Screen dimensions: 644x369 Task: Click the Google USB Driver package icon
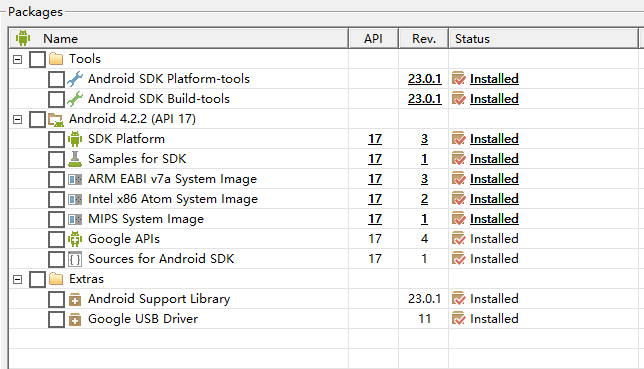(75, 319)
